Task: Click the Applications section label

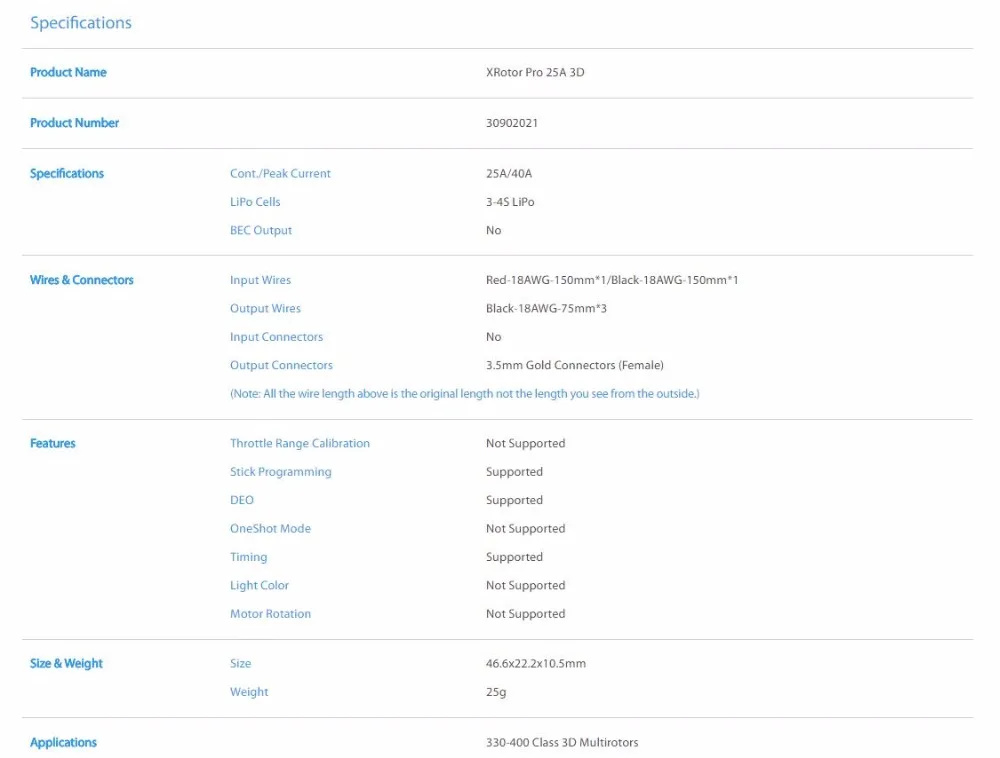Action: coord(63,743)
